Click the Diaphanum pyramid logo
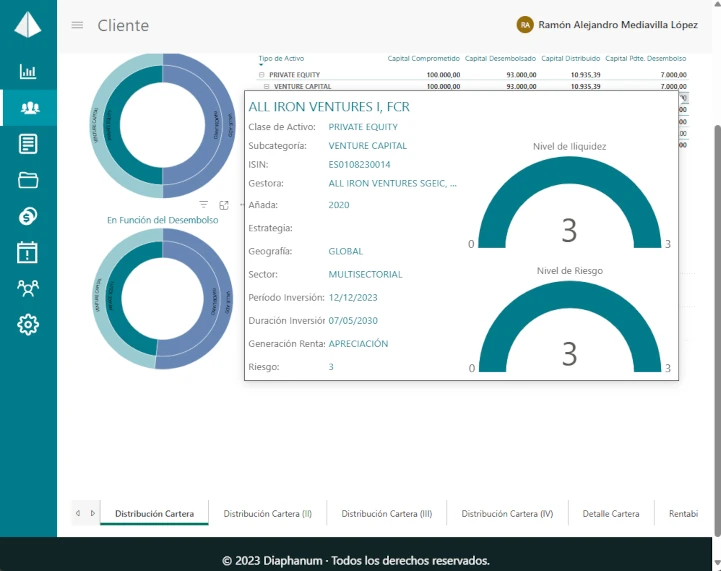 tap(28, 24)
